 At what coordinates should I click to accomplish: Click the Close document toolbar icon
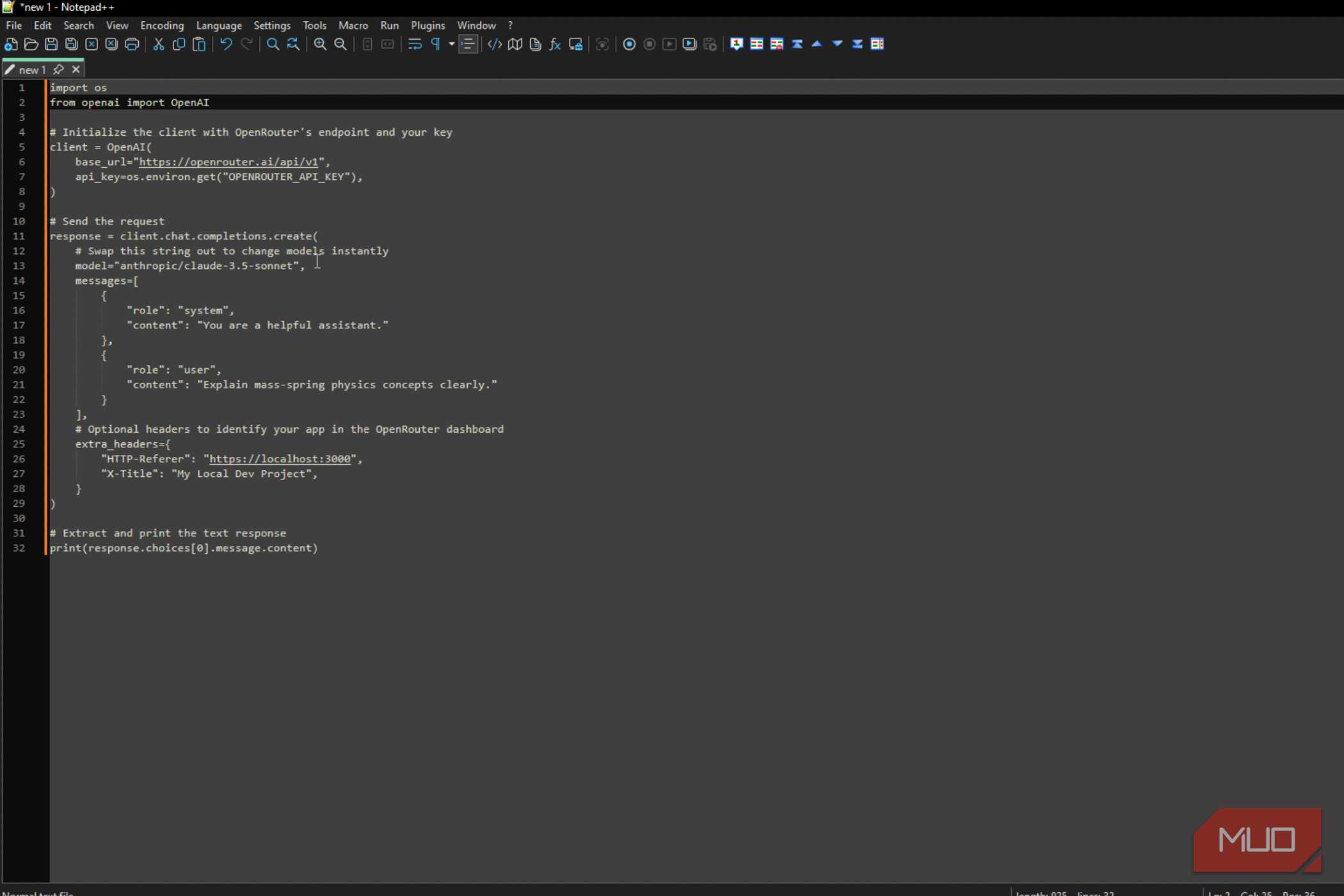pyautogui.click(x=92, y=44)
